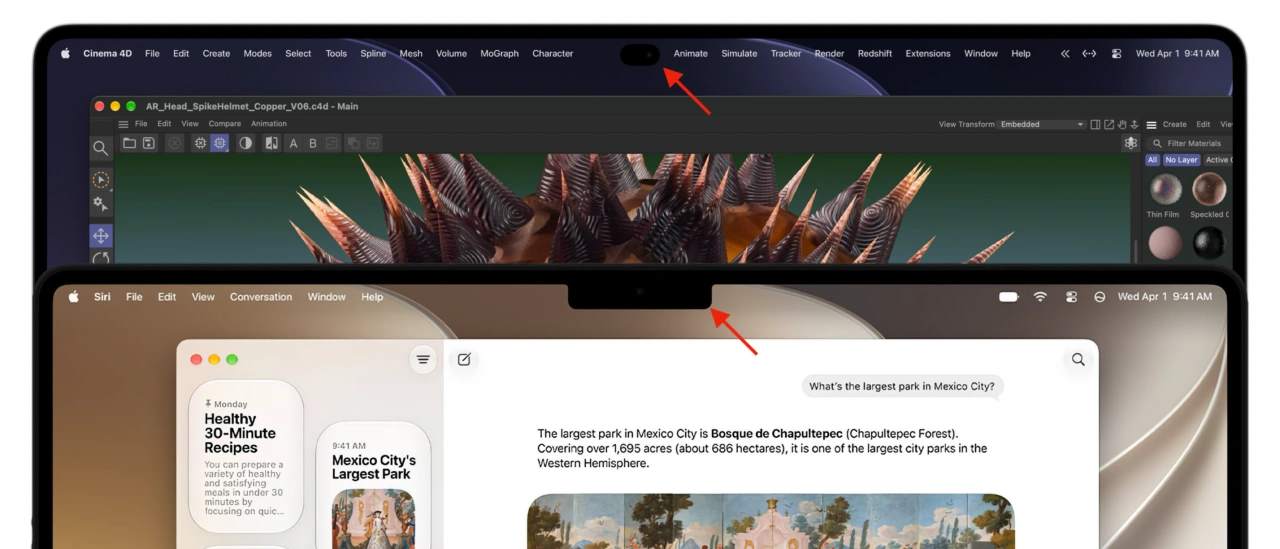Open the Extensions menu in Cinema 4D
The width and height of the screenshot is (1280, 549).
tap(928, 54)
